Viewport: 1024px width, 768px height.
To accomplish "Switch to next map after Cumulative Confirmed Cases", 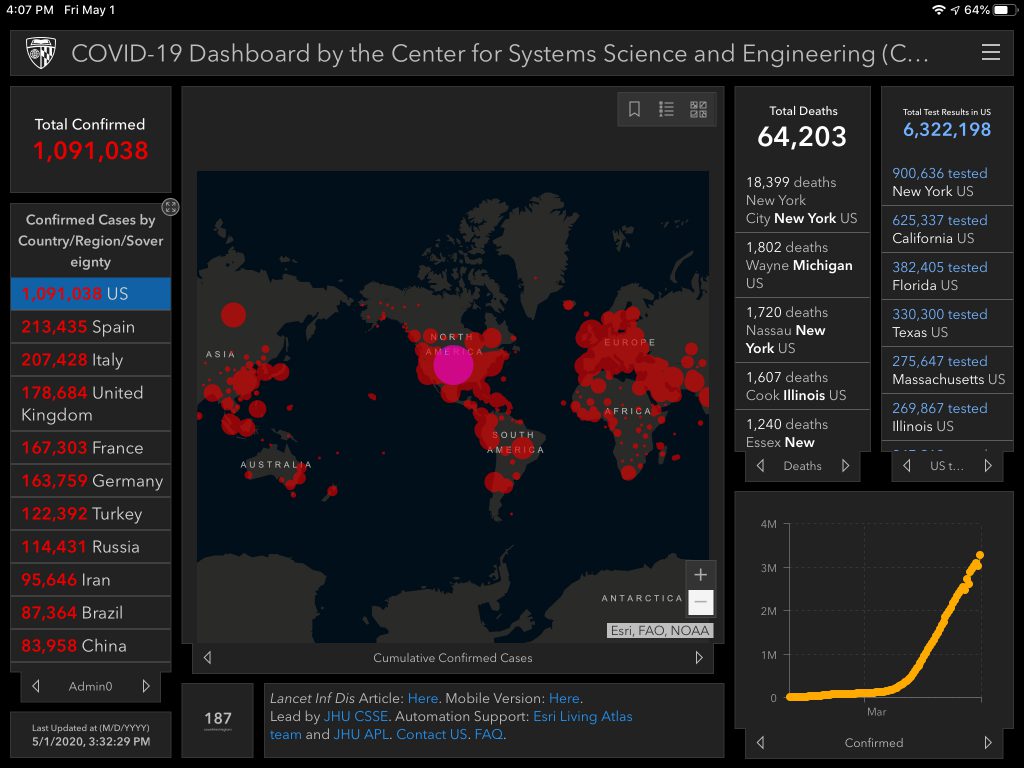I will point(699,658).
